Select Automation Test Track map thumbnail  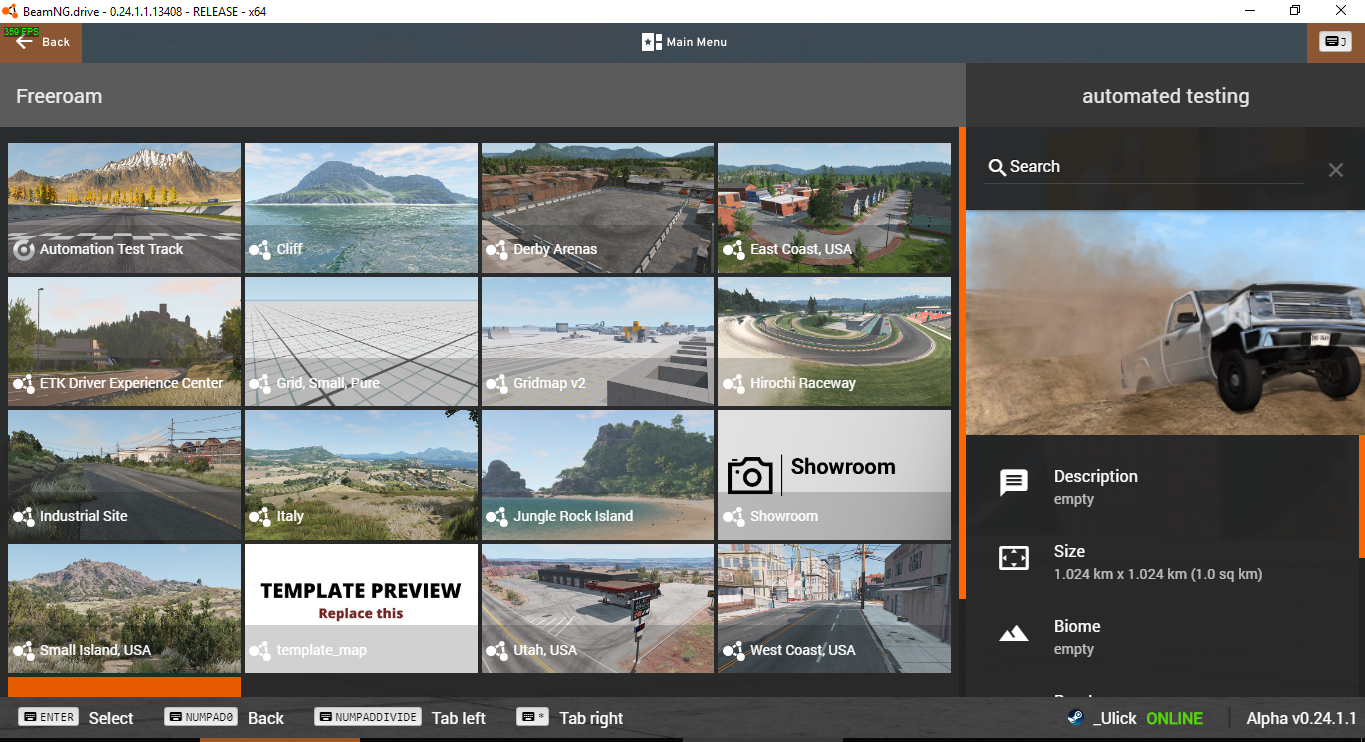pyautogui.click(x=124, y=208)
